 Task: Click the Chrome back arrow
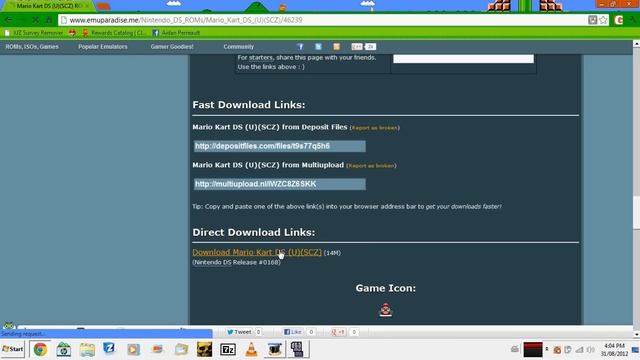pos(9,20)
